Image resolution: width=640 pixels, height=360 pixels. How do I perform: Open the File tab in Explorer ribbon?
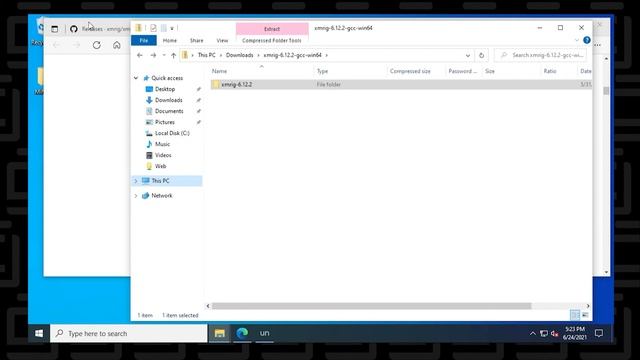click(x=144, y=40)
